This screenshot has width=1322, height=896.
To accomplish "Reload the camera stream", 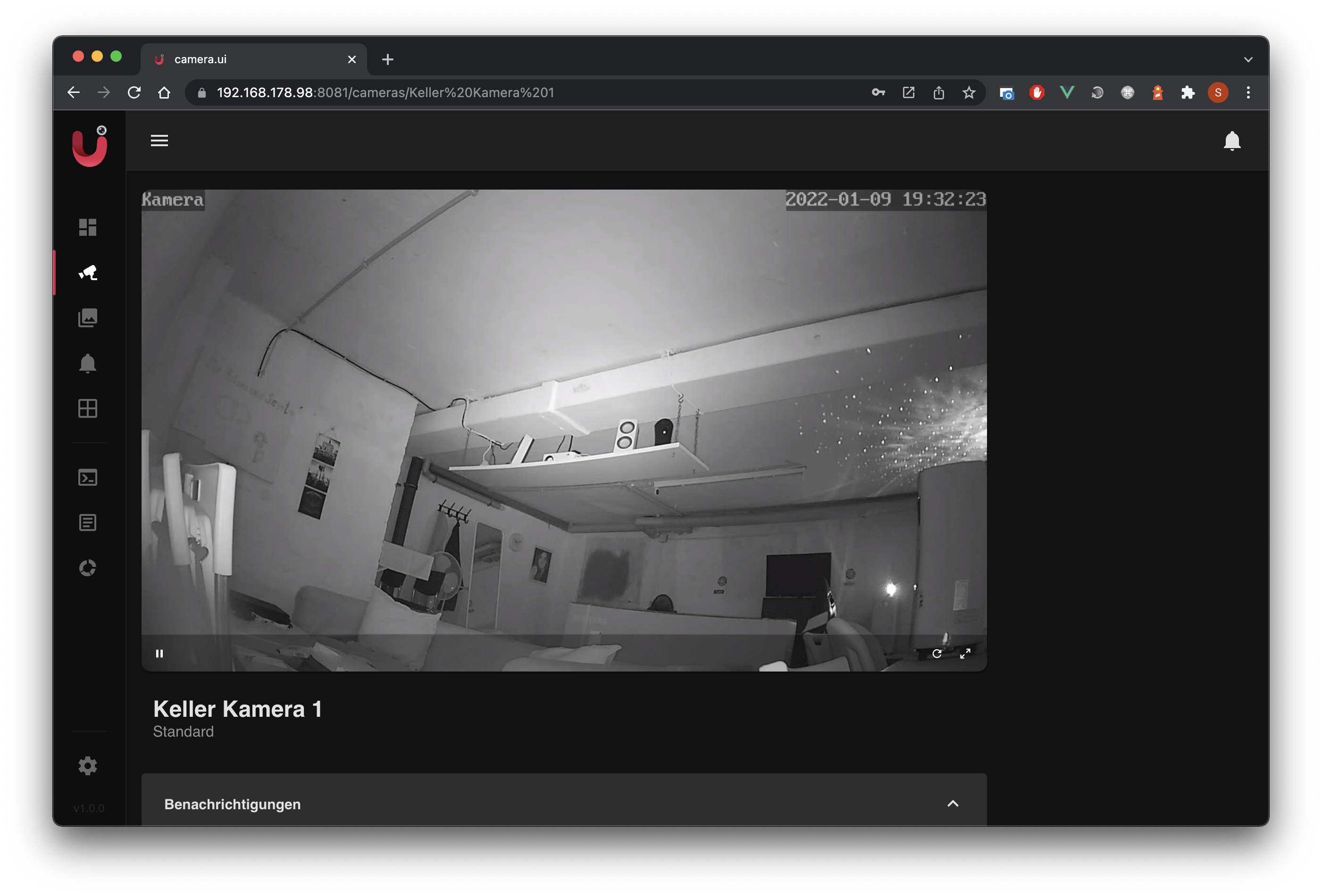I will 937,653.
